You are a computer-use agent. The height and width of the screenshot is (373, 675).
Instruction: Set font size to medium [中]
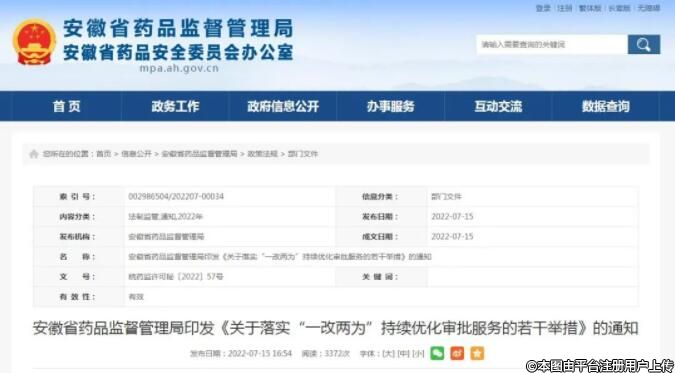click(x=403, y=354)
